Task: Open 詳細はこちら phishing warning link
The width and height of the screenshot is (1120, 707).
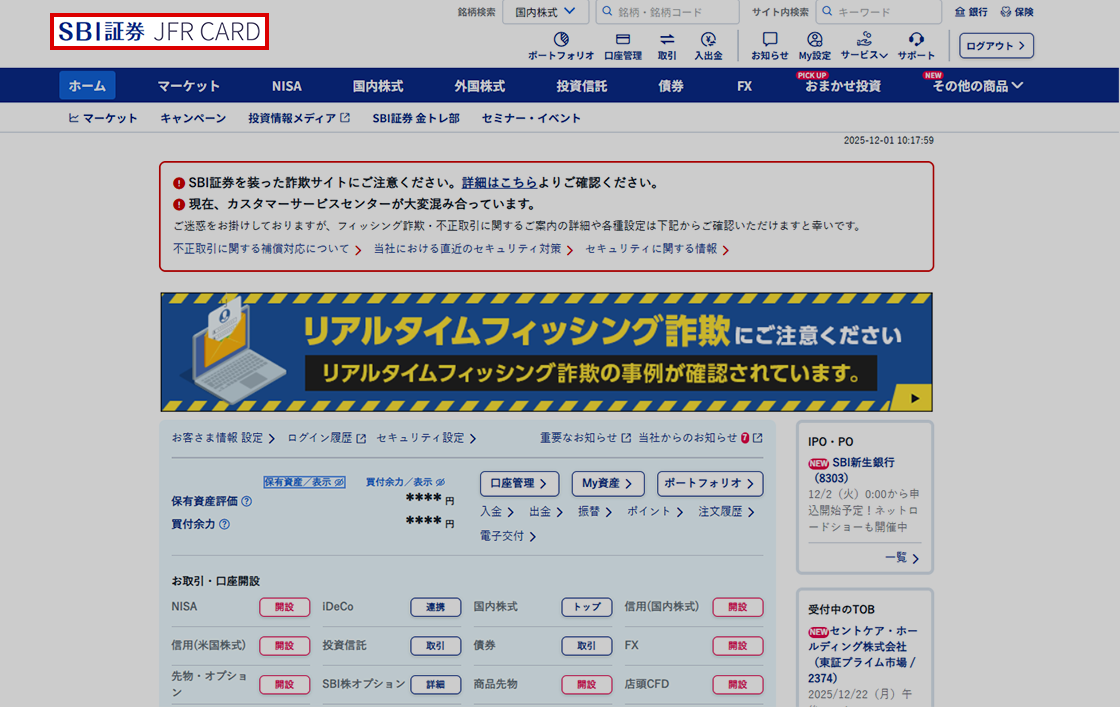Action: 500,182
